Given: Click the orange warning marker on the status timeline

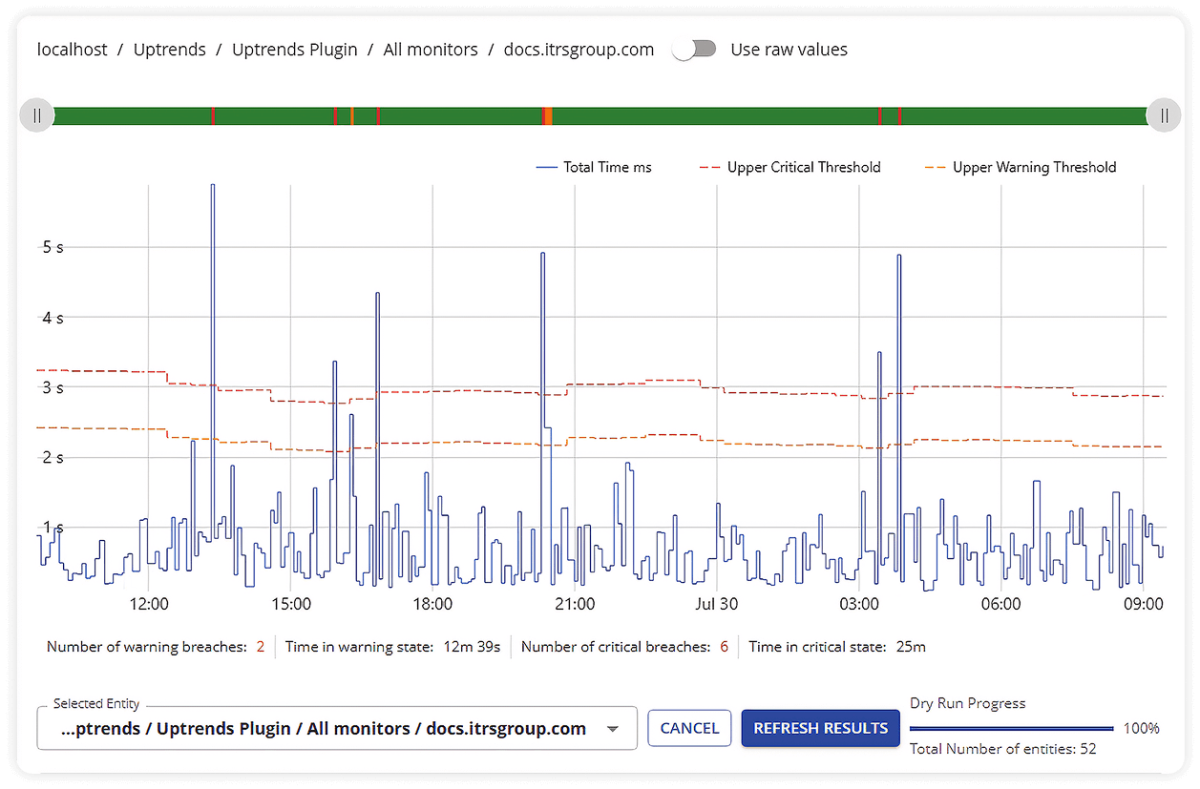Looking at the screenshot, I should pos(547,115).
